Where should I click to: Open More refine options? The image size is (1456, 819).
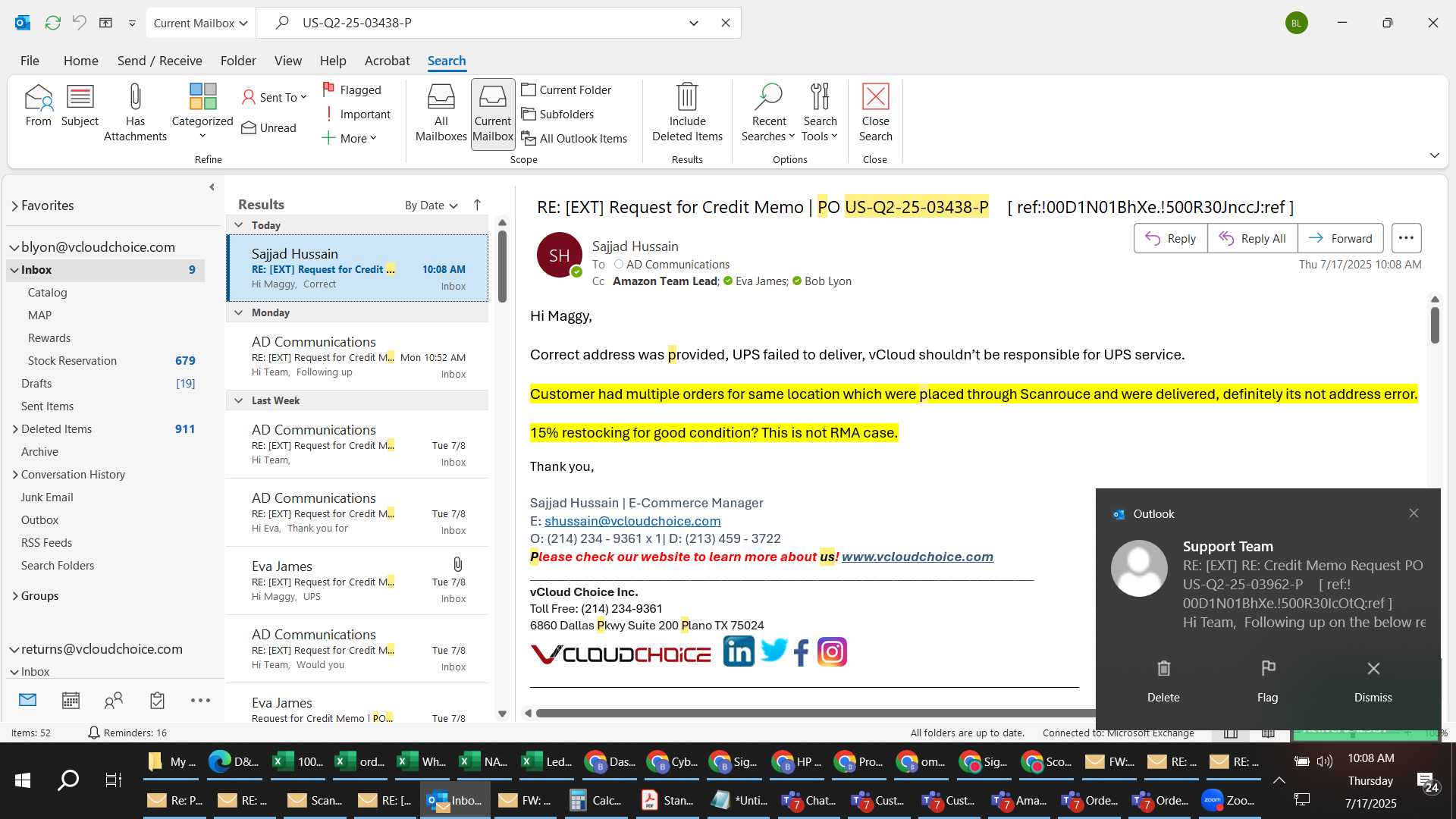(x=350, y=138)
